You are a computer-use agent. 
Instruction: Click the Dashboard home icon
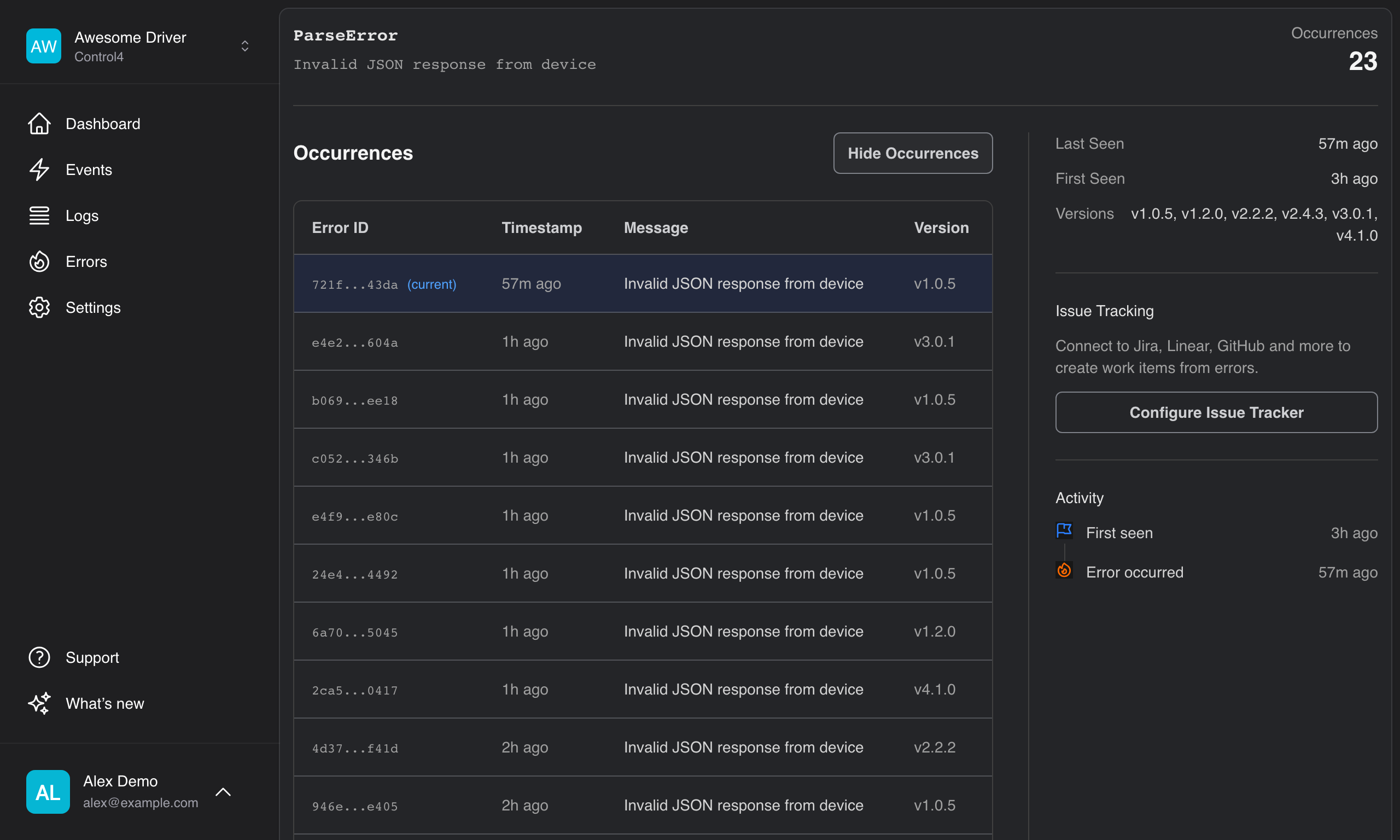click(x=39, y=124)
